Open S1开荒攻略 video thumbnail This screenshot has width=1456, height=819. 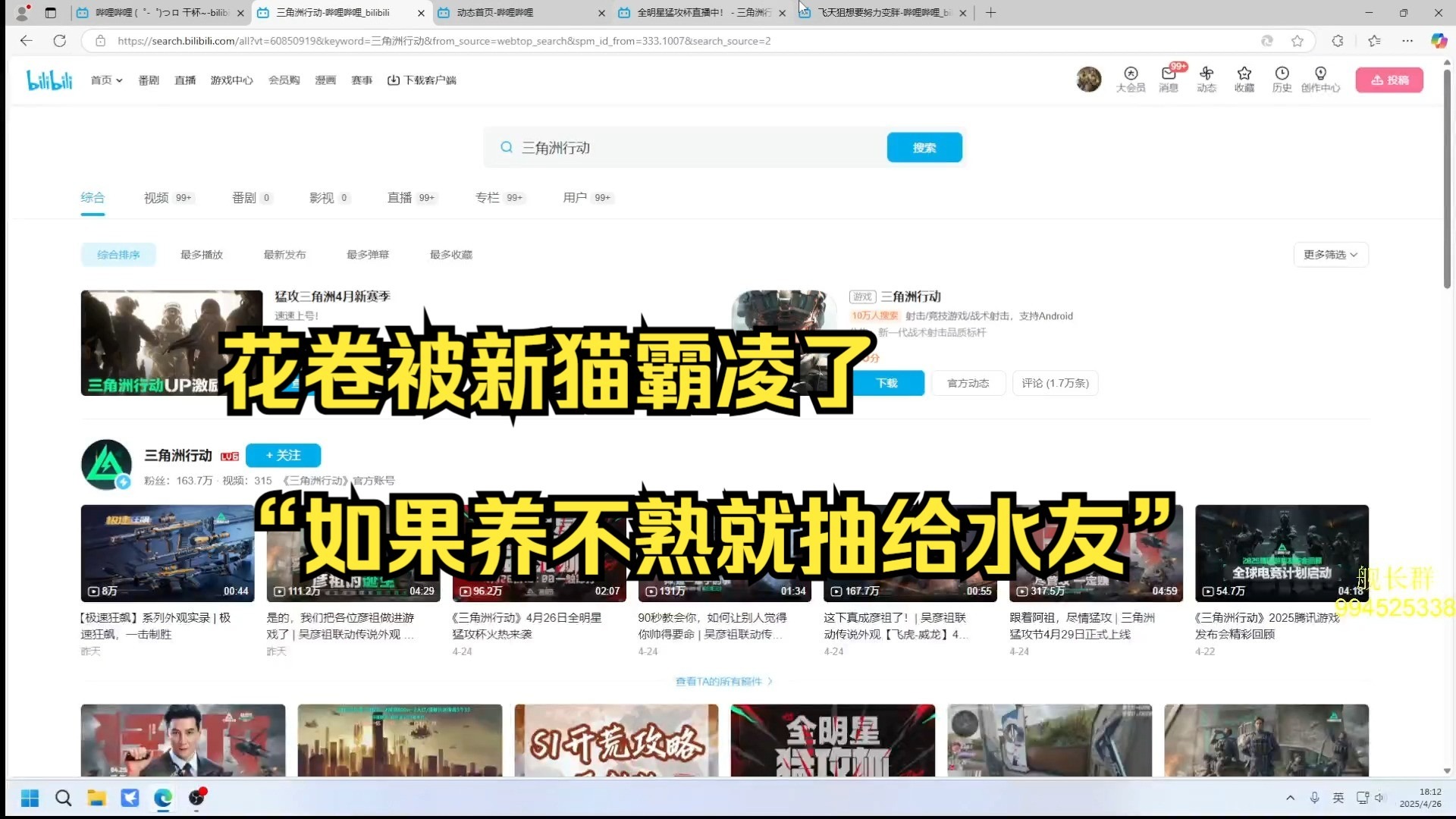[x=616, y=741]
